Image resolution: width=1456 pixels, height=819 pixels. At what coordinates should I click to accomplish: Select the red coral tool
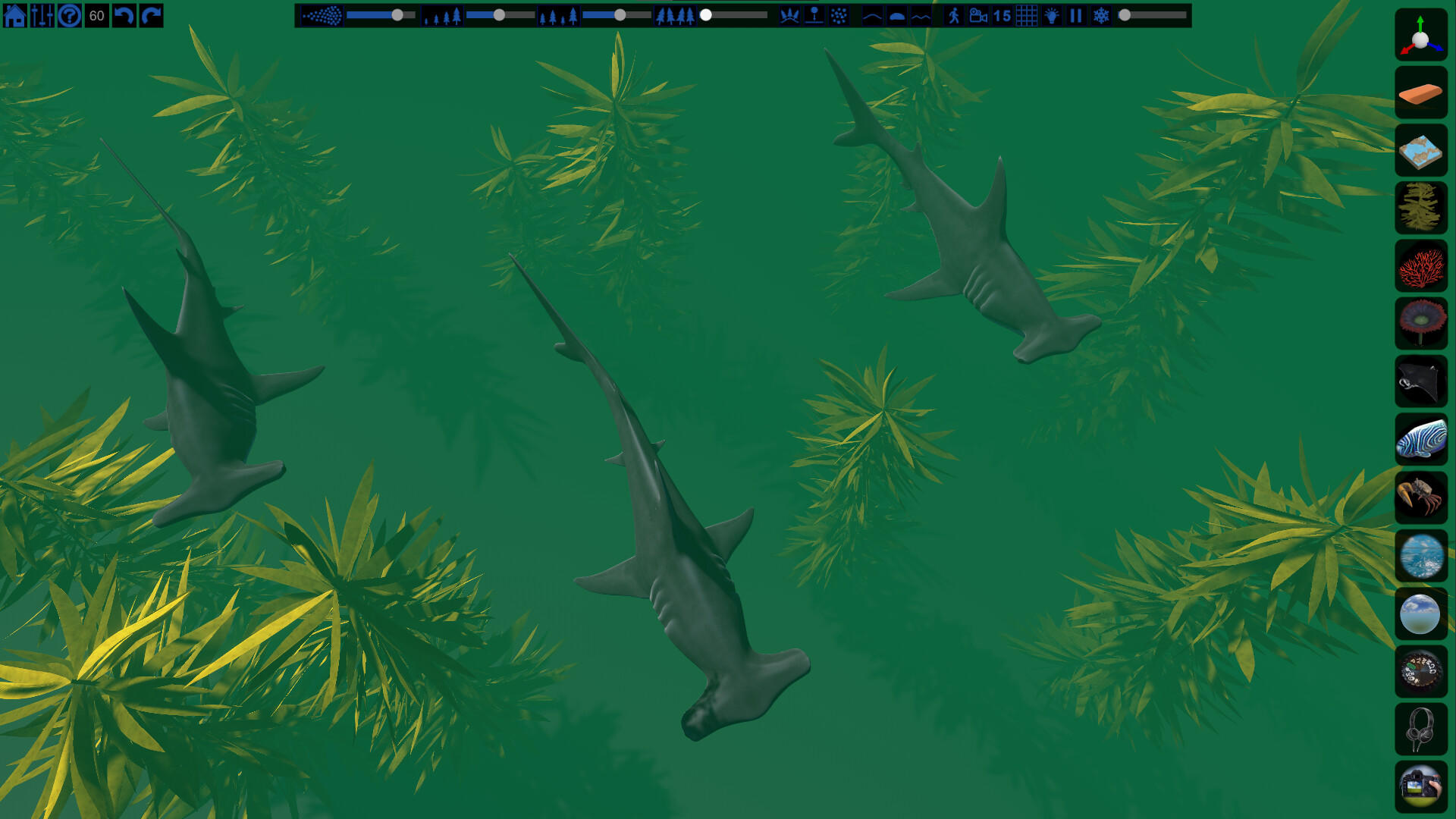coord(1421,265)
